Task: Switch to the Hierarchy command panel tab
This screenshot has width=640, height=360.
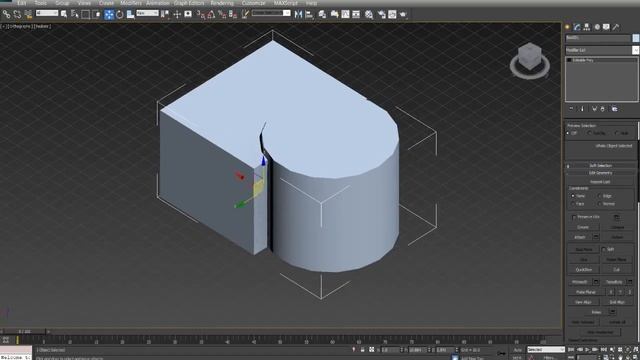Action: tap(587, 27)
